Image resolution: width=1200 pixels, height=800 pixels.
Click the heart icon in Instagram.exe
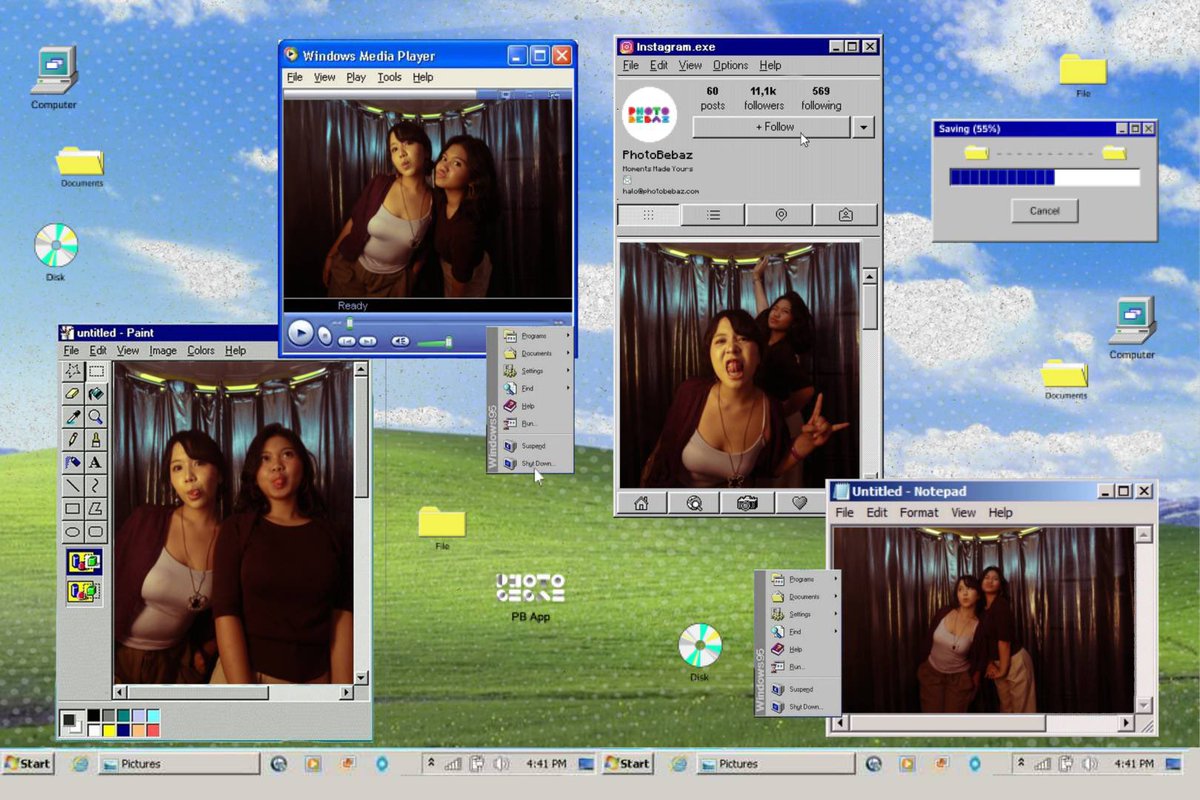800,503
